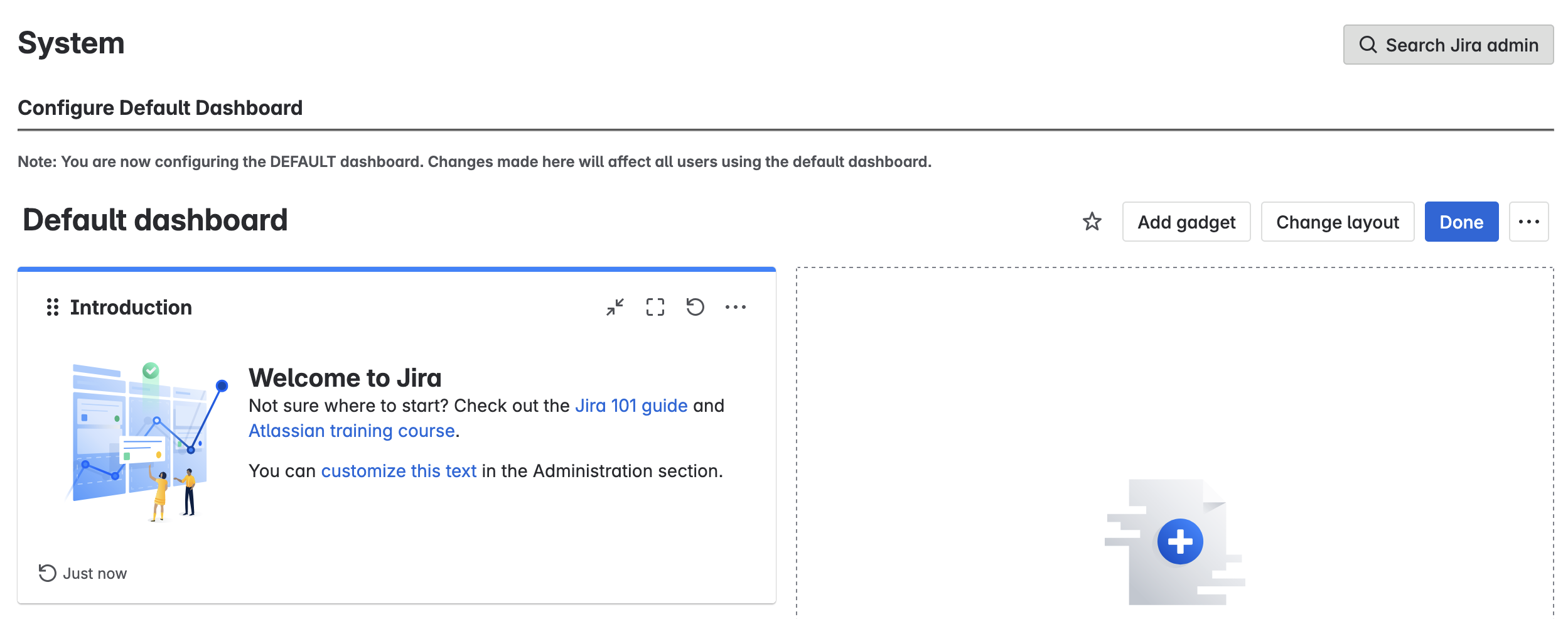Select the Introduction gadget title
The width and height of the screenshot is (1568, 619).
[131, 307]
